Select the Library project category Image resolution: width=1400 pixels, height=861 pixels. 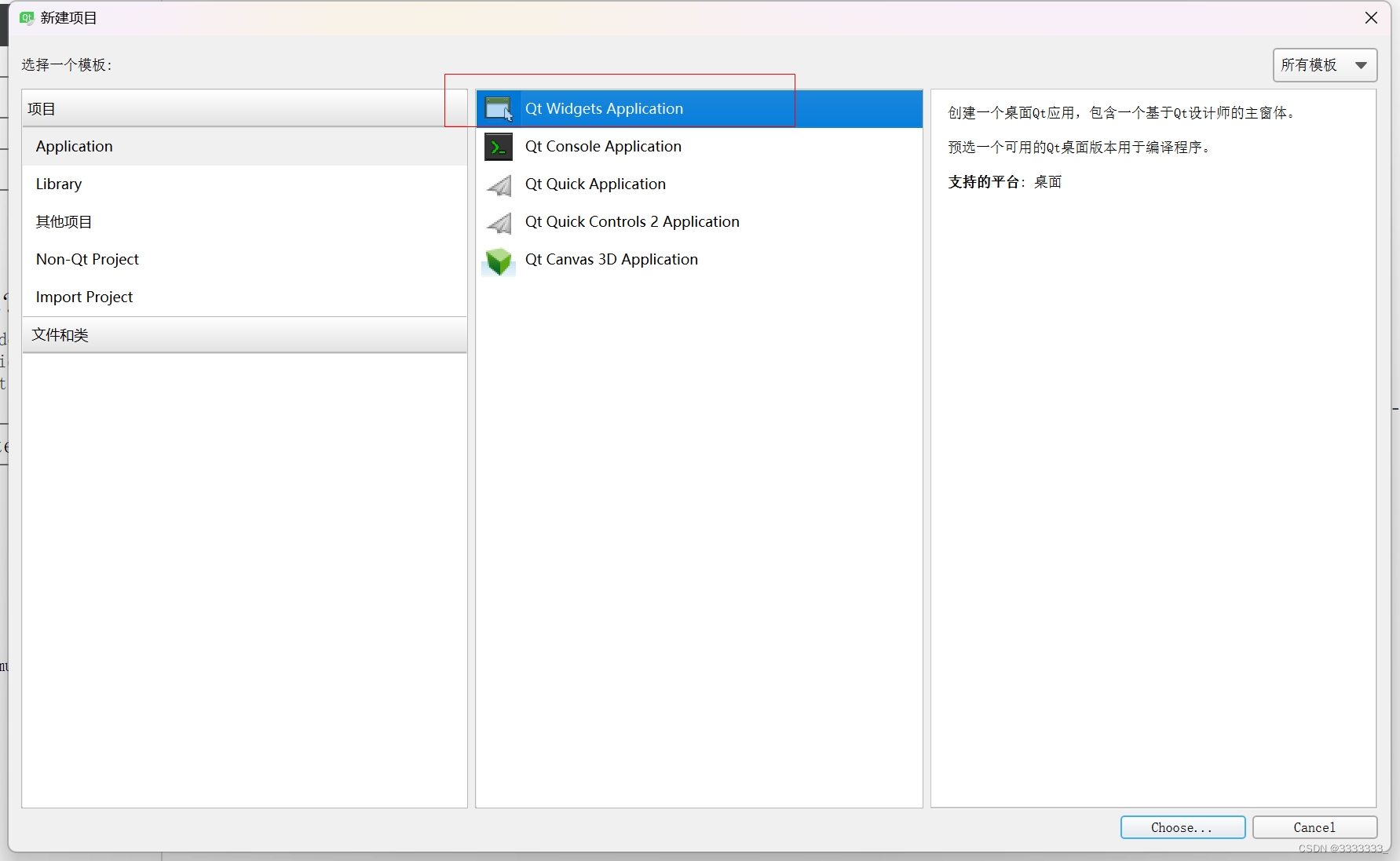[x=245, y=184]
